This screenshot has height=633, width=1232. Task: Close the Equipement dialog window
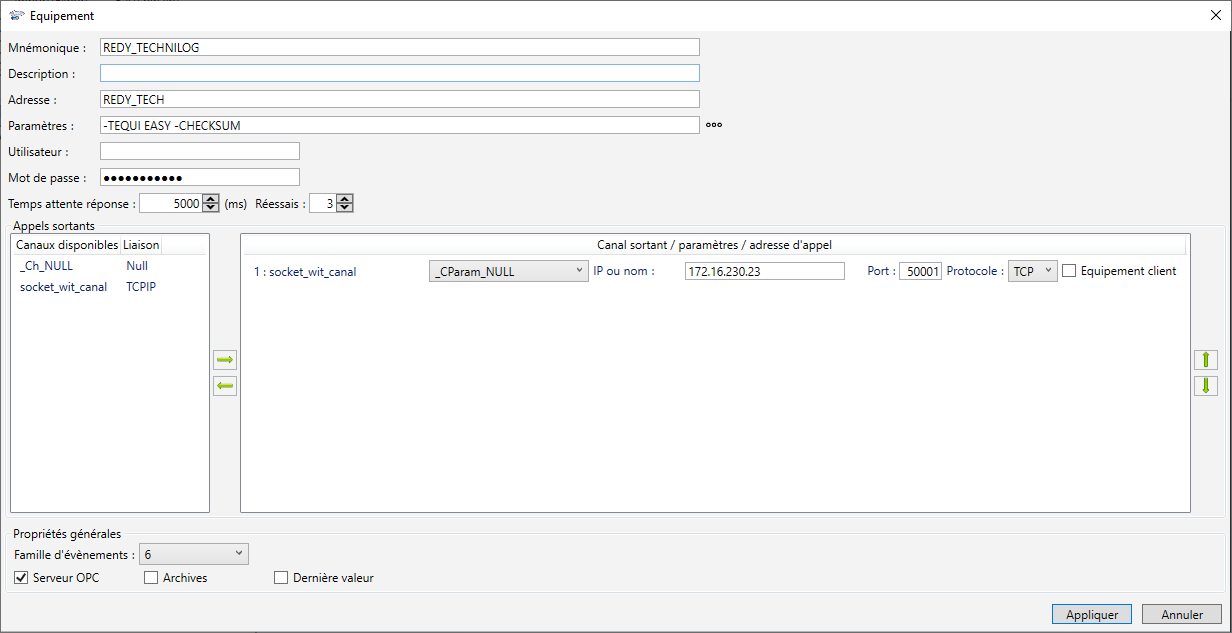tap(1215, 15)
